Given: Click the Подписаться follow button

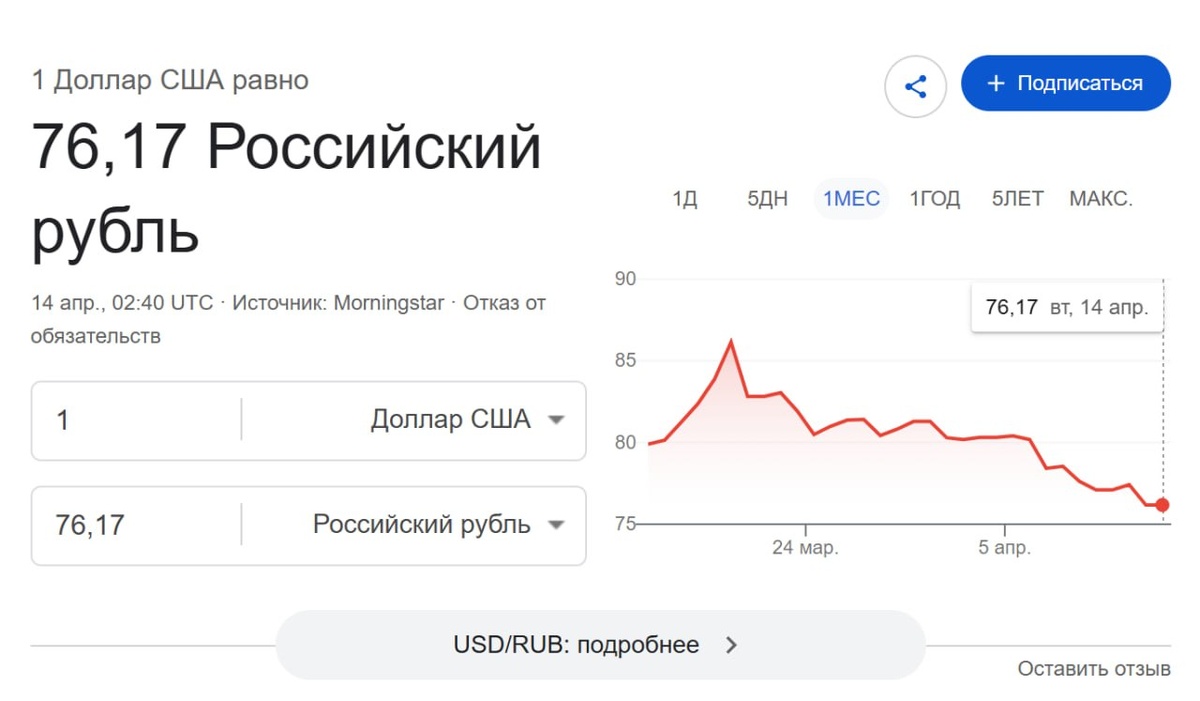Looking at the screenshot, I should [1066, 83].
